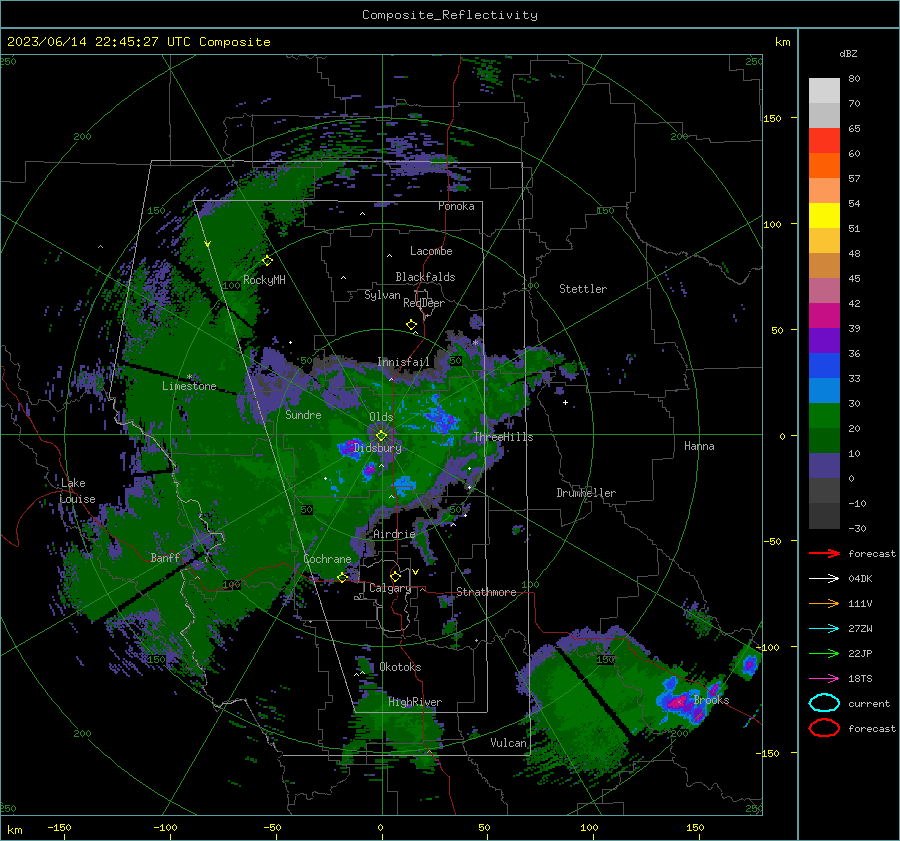
Task: Click the Vulcan town label
Action: (x=508, y=743)
